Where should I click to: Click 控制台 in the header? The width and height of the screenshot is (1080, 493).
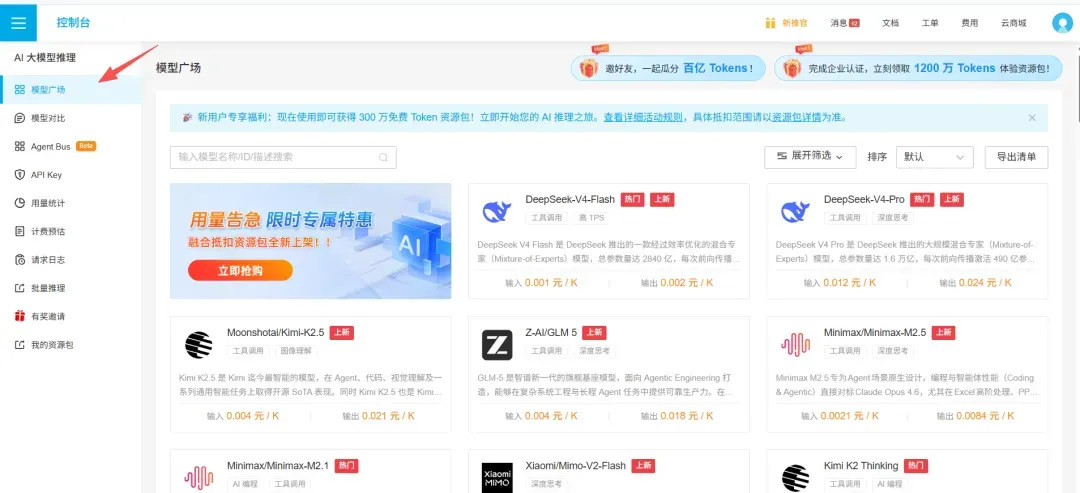pyautogui.click(x=73, y=23)
